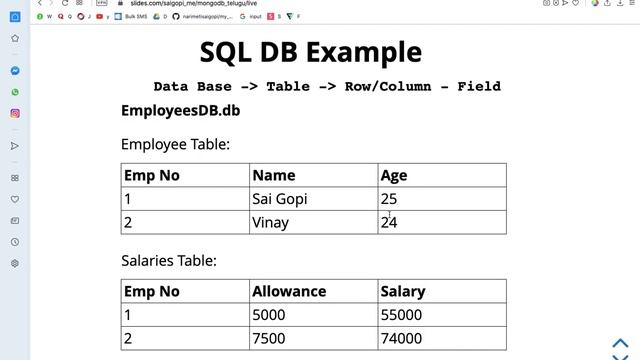Select the 'Vinay' name cell

[x=313, y=222]
